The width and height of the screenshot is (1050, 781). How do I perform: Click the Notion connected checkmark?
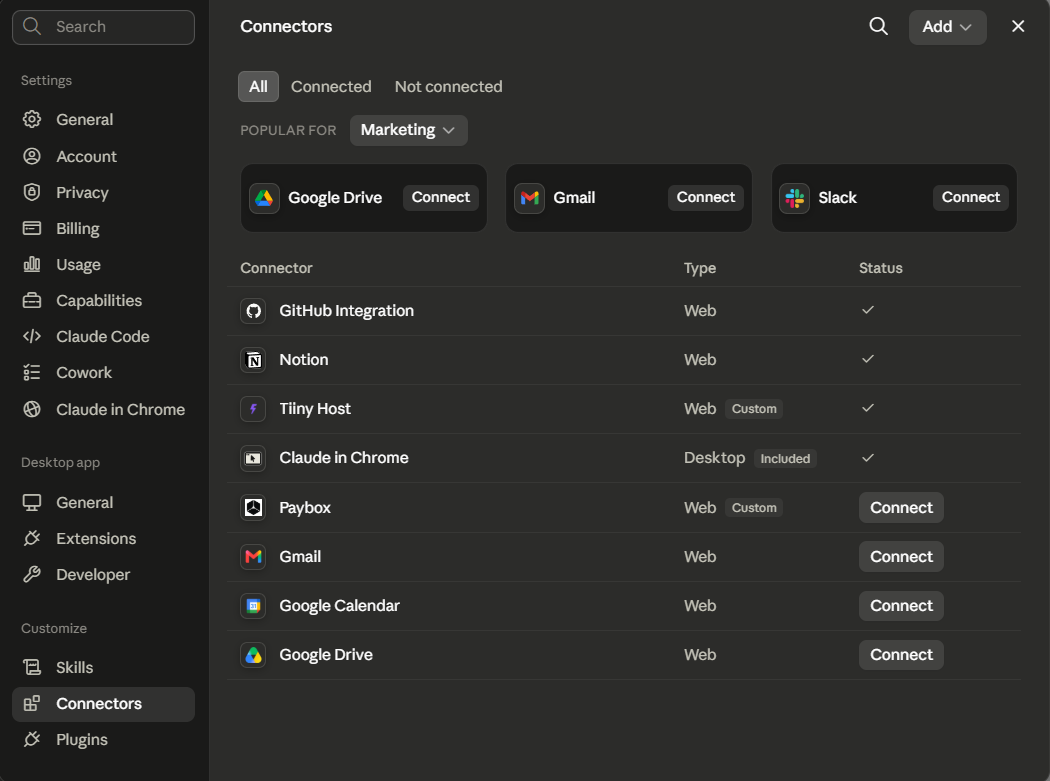868,359
